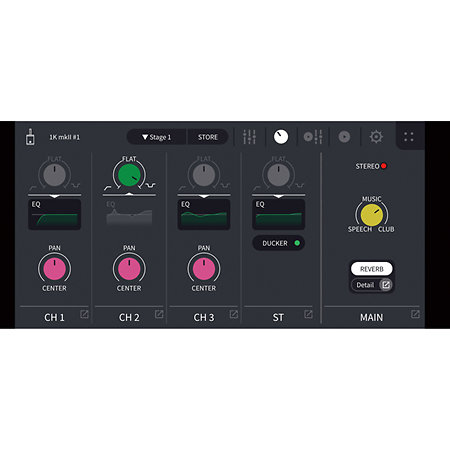
Task: Collapse ST EQ with the triangle
Action: (x=279, y=197)
